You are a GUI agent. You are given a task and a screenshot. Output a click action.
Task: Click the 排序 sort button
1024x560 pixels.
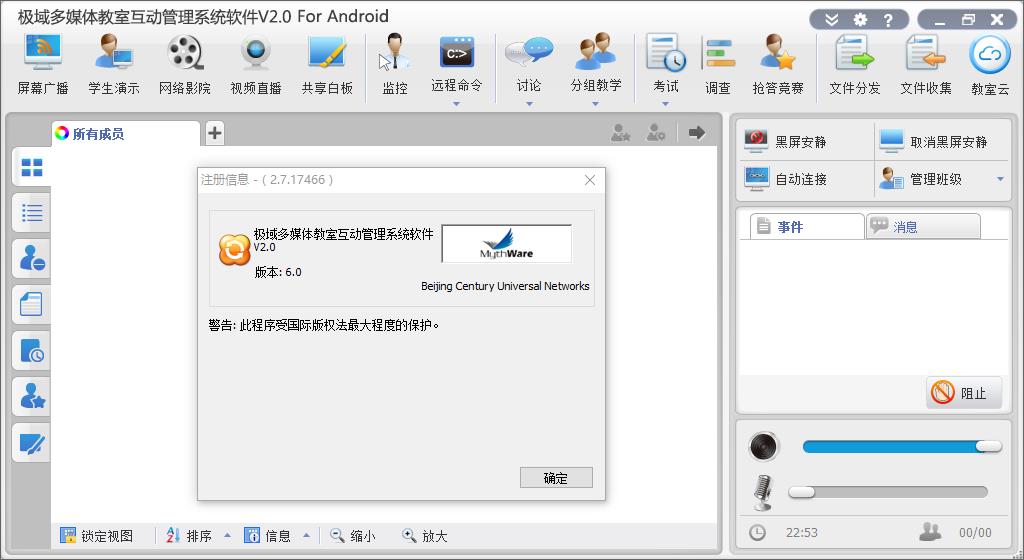pyautogui.click(x=189, y=536)
